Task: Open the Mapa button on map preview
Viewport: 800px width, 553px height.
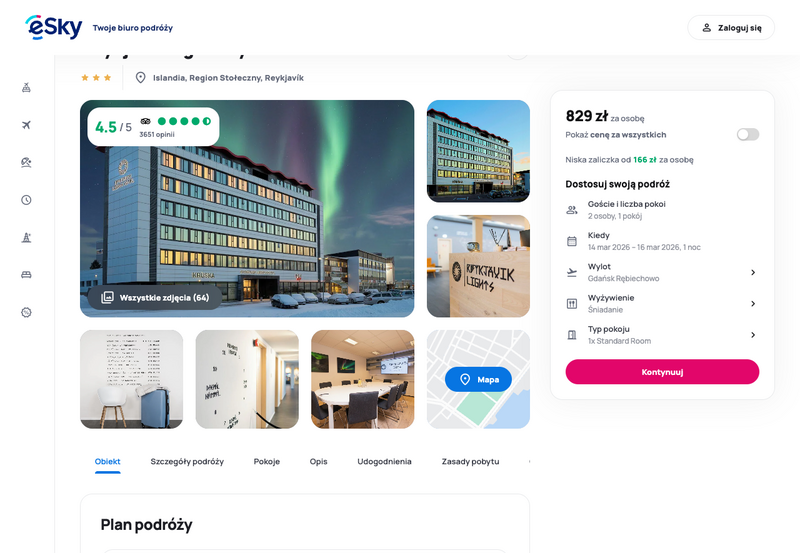Action: pos(478,379)
